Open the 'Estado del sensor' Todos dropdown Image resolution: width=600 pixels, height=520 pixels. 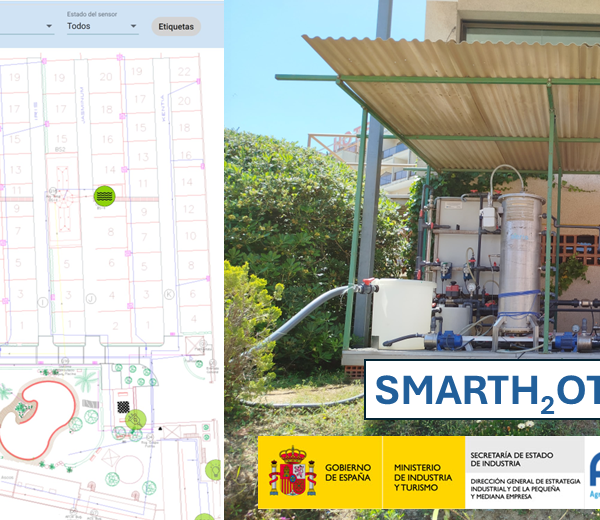tap(102, 26)
